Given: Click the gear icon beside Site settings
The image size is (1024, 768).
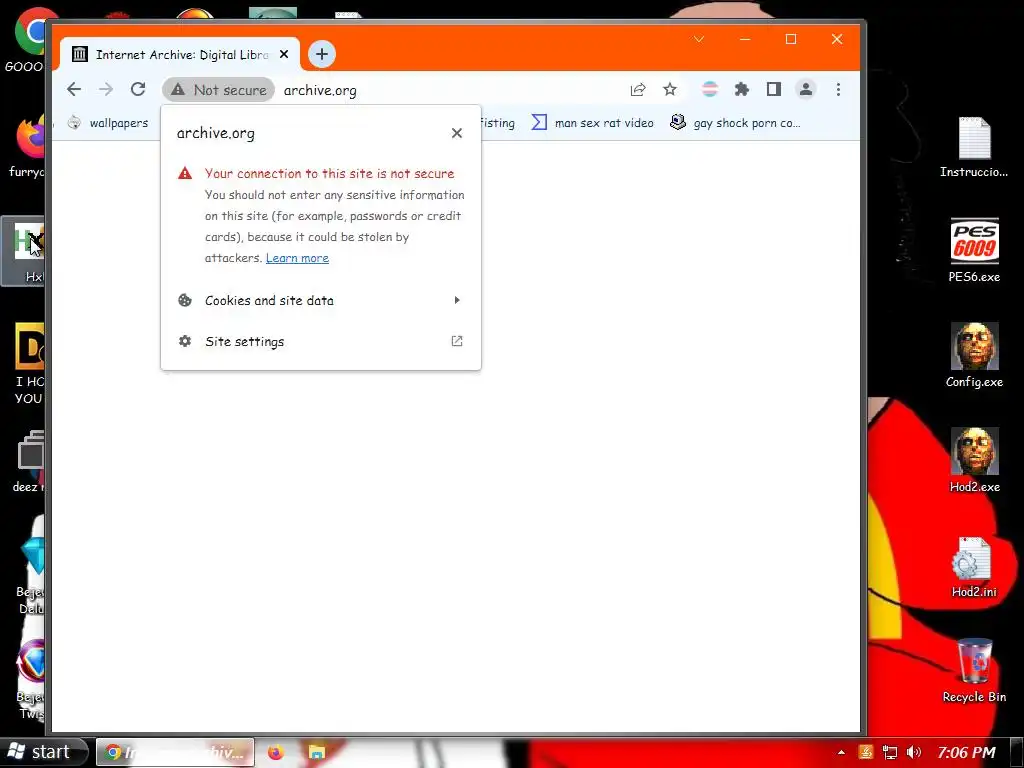Looking at the screenshot, I should point(185,341).
